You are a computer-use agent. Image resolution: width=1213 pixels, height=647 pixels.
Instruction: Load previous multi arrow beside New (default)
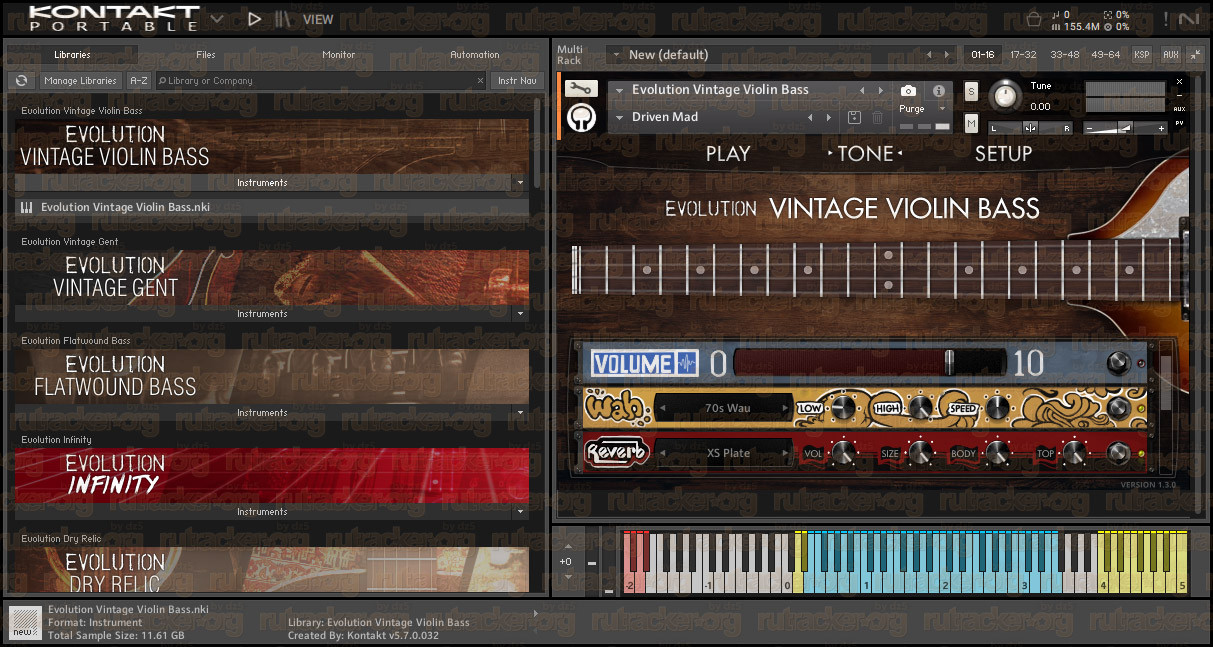tap(929, 55)
